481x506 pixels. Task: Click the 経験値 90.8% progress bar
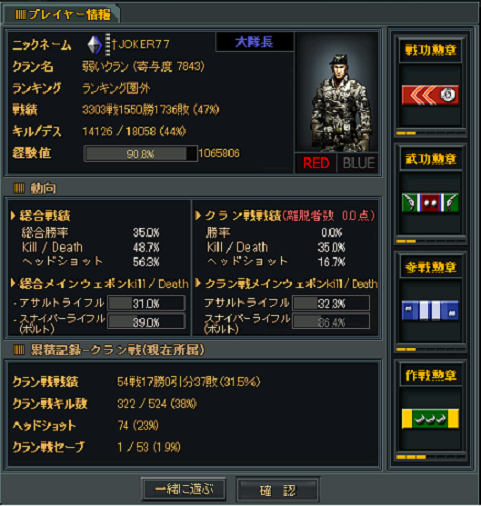pyautogui.click(x=140, y=154)
